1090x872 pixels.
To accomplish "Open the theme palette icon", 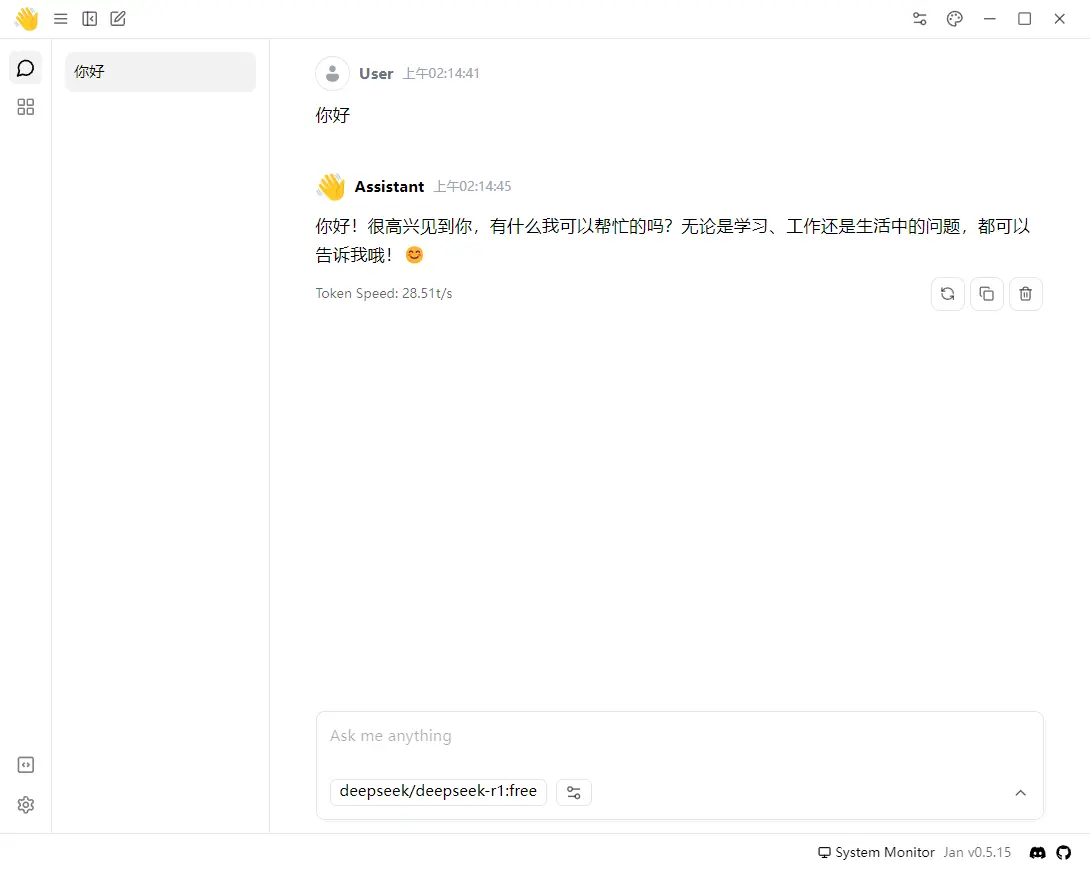I will coord(955,19).
